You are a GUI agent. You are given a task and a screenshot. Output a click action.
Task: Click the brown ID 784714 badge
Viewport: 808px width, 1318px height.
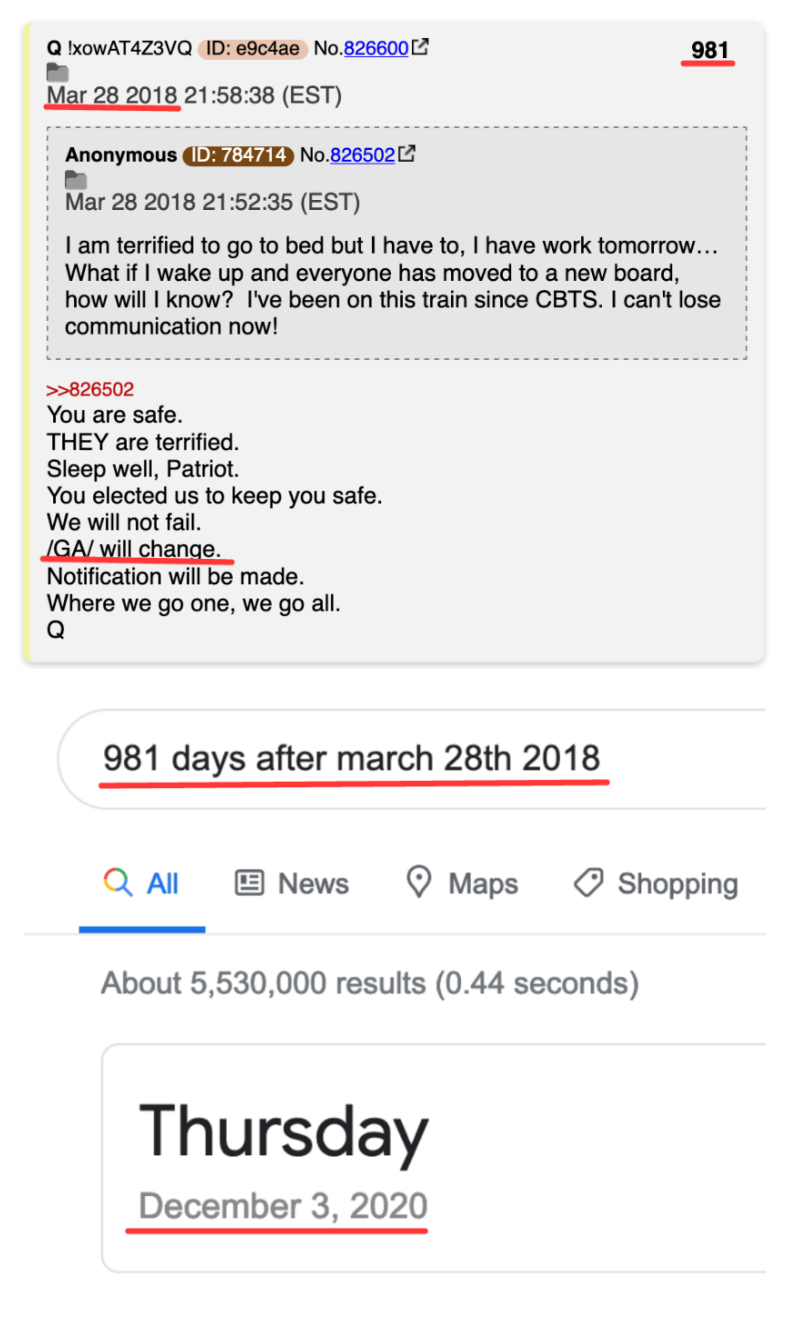click(238, 155)
